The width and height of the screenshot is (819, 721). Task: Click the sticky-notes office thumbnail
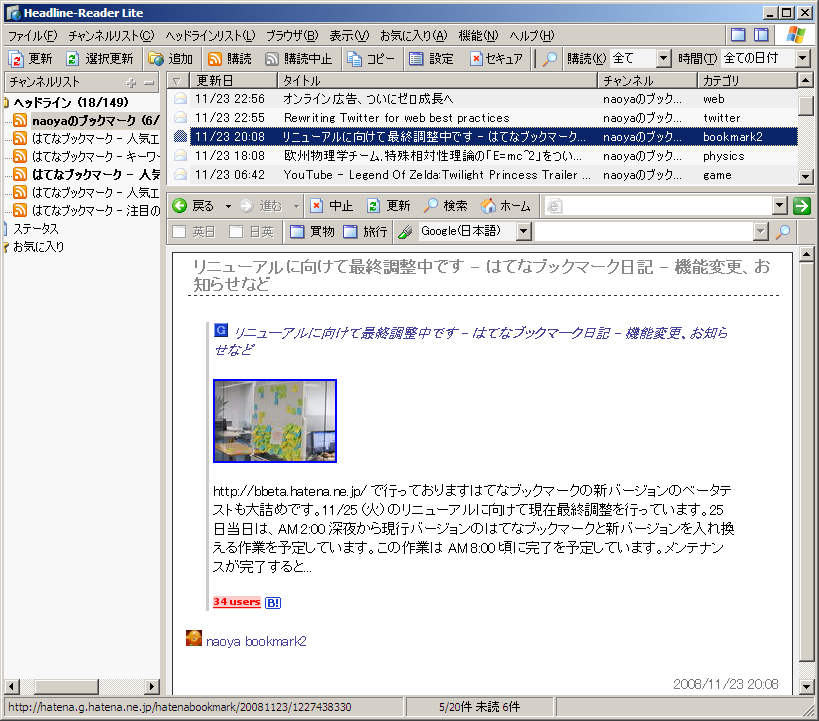[x=275, y=421]
